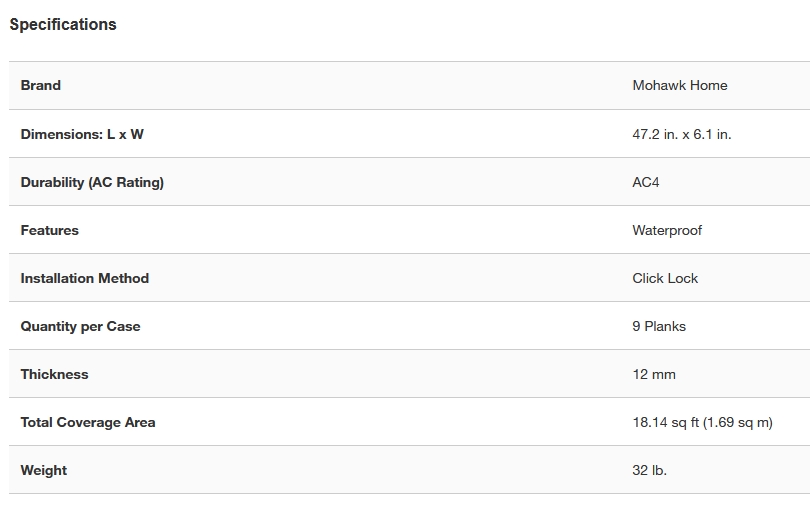Viewport: 810px width, 505px height.
Task: Click the (1.69 sq m) metric text
Action: (738, 422)
